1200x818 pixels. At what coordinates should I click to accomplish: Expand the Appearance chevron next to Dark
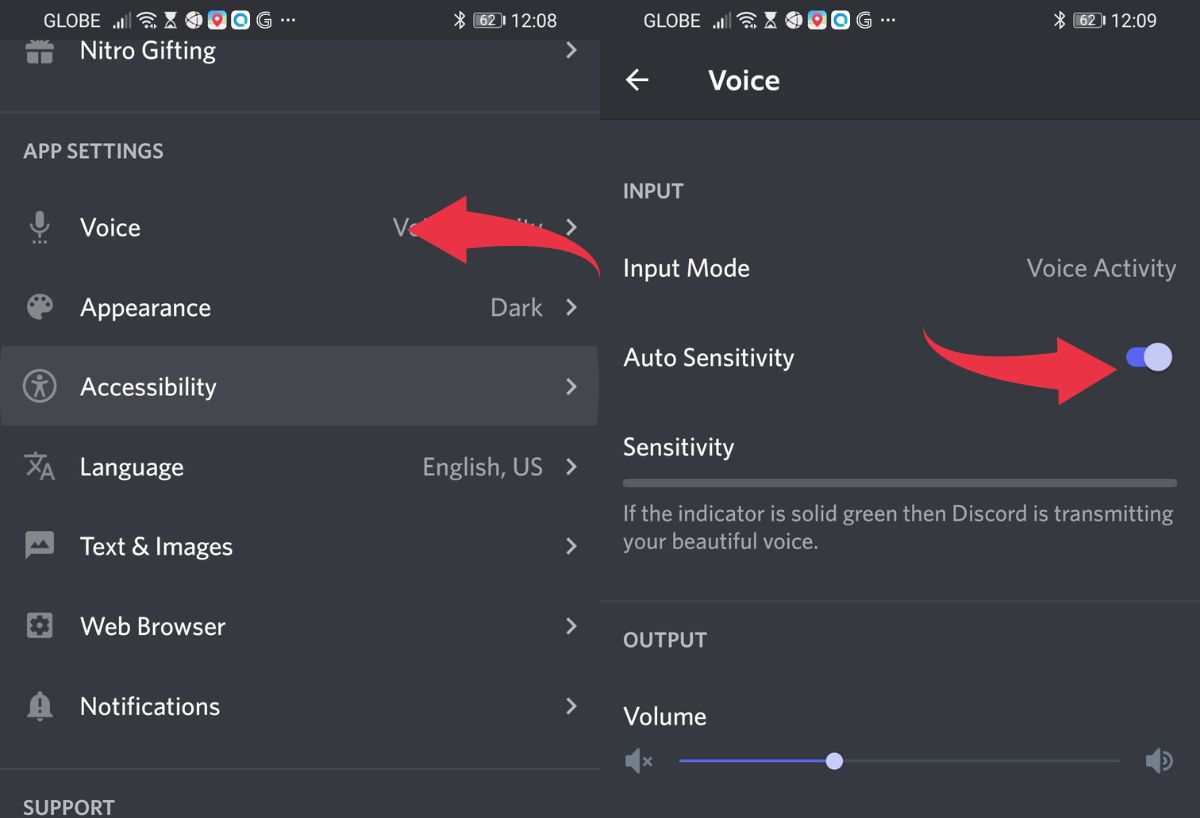pos(571,307)
